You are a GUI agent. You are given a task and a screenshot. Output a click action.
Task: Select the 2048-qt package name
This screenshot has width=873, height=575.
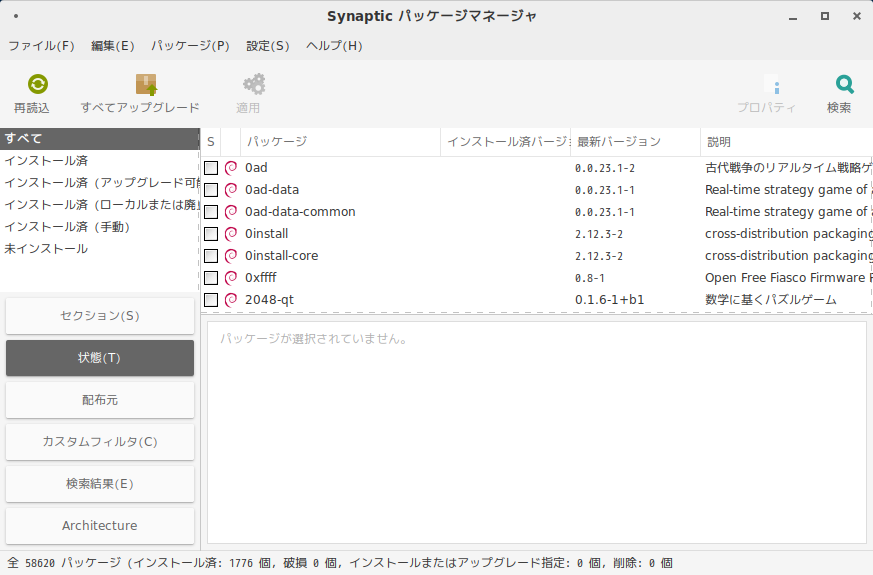point(269,299)
